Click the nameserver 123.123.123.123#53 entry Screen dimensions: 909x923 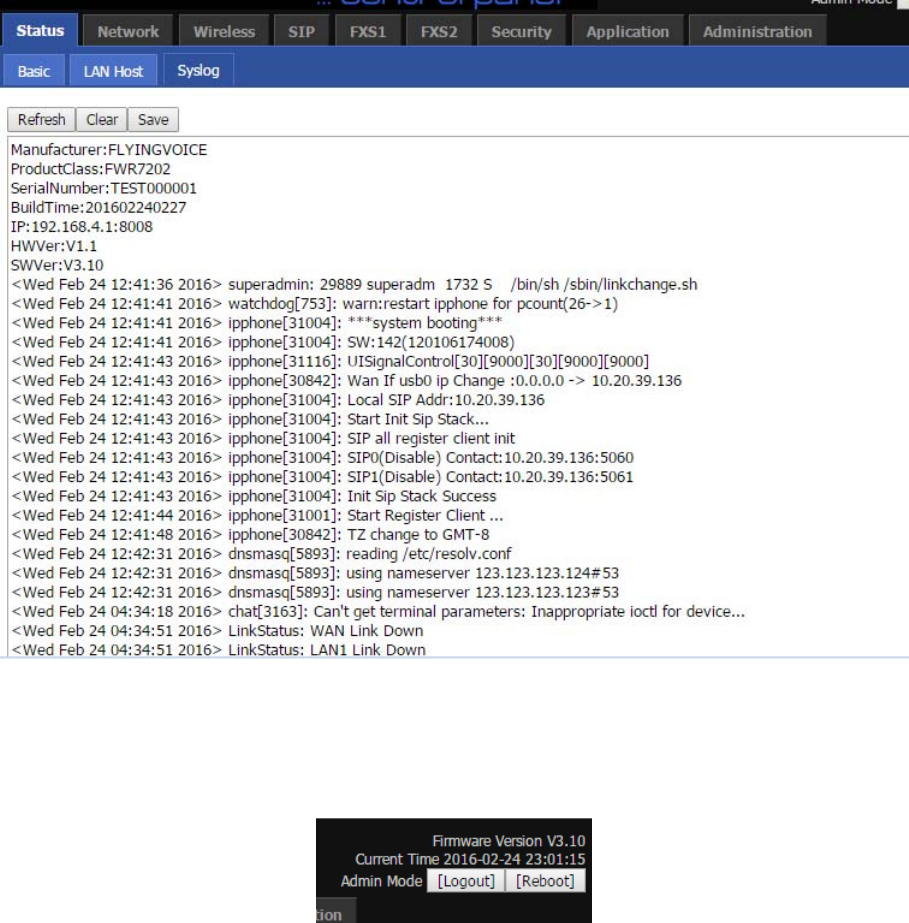click(x=315, y=592)
